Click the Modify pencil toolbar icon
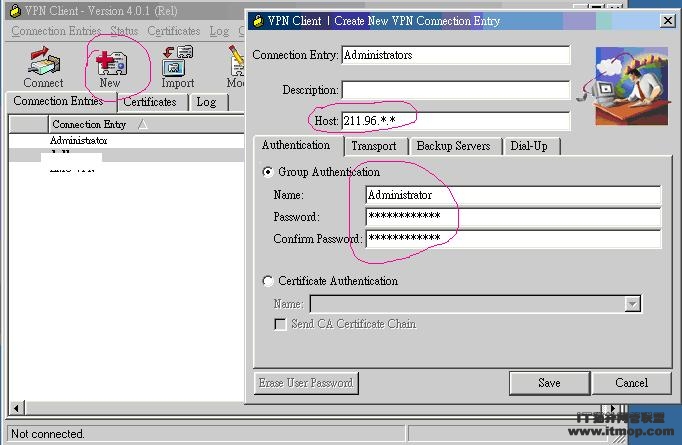The height and width of the screenshot is (445, 682). [x=237, y=61]
